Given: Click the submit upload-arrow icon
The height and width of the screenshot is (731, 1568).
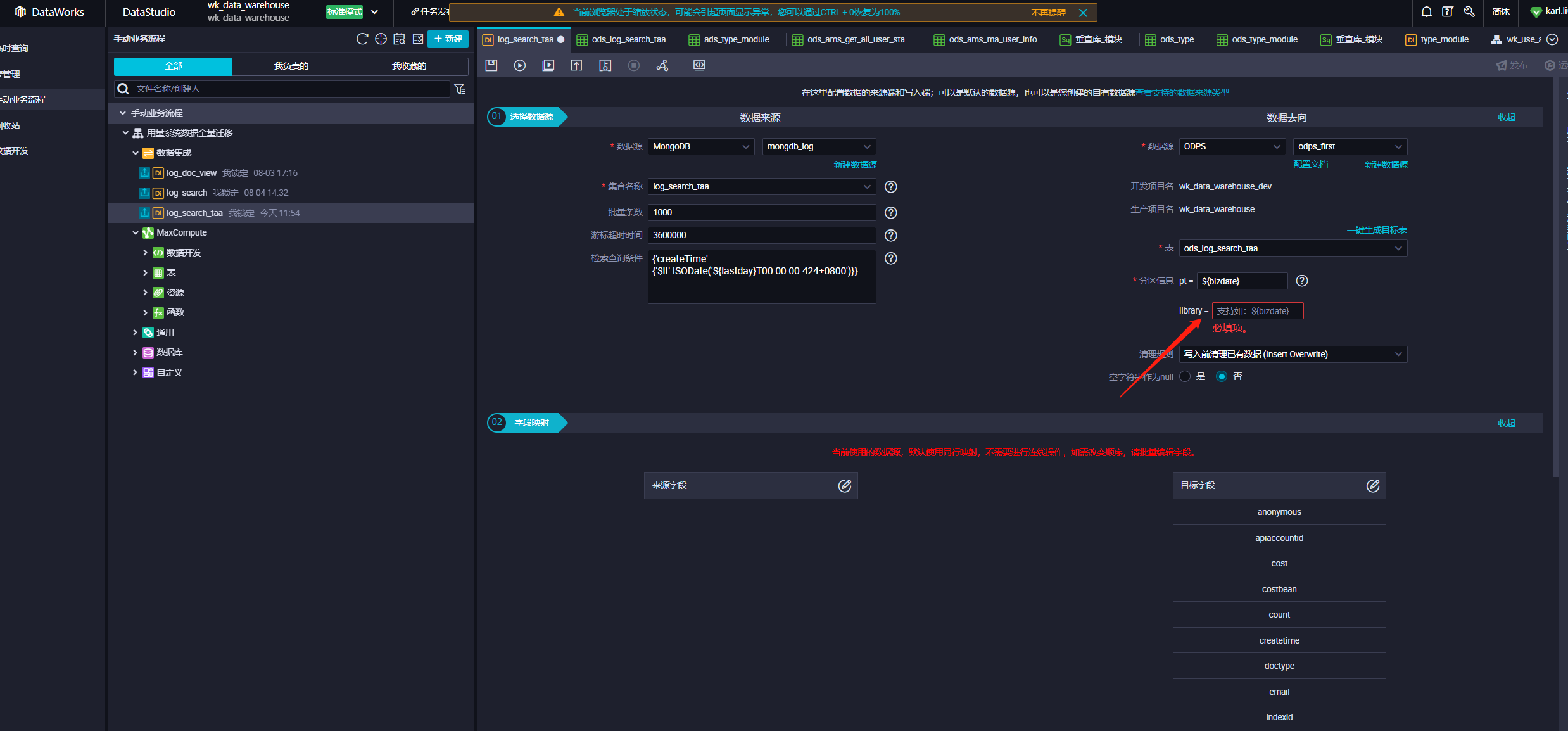Looking at the screenshot, I should tap(576, 65).
